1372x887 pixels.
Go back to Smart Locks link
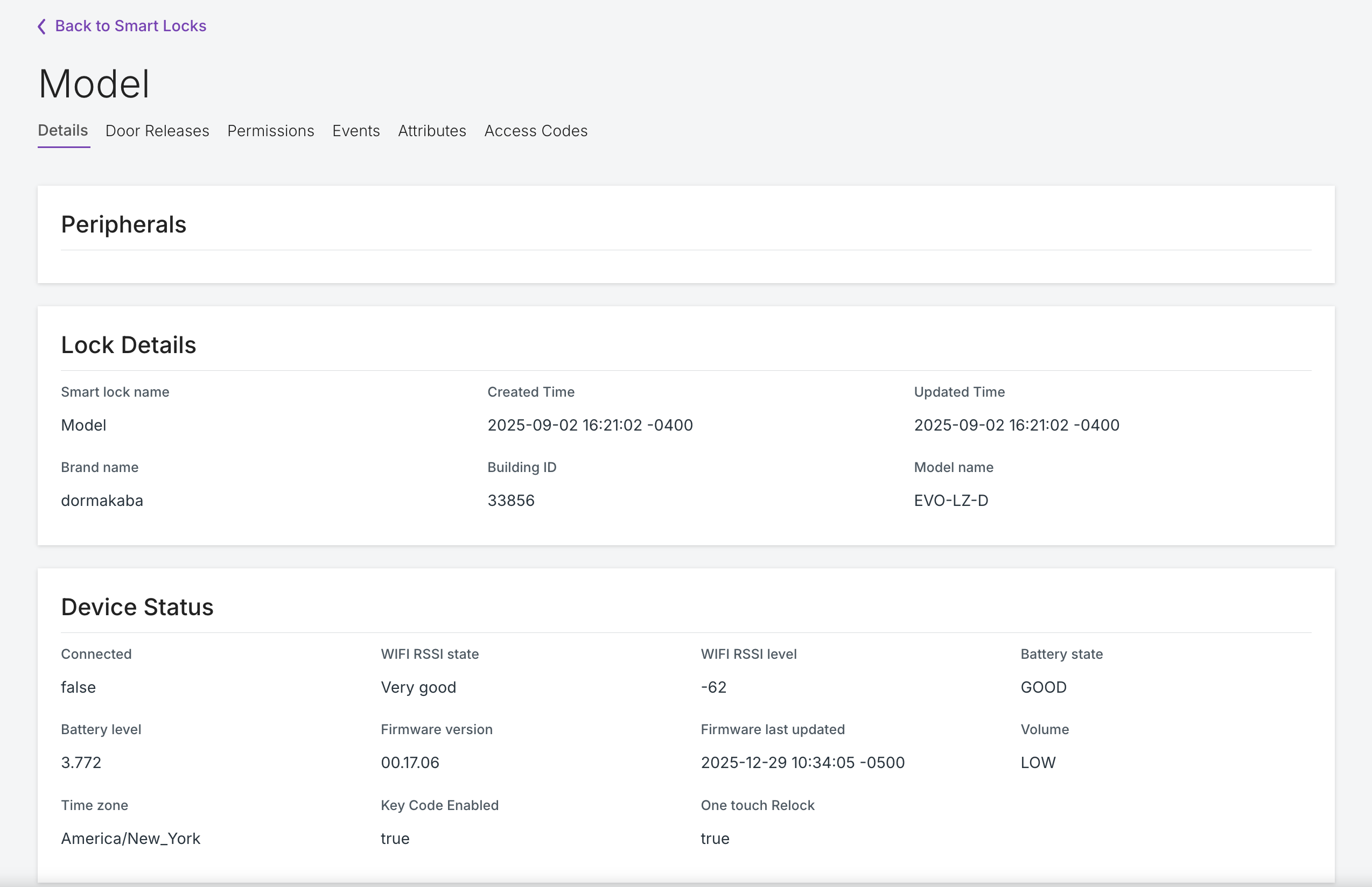[x=130, y=26]
